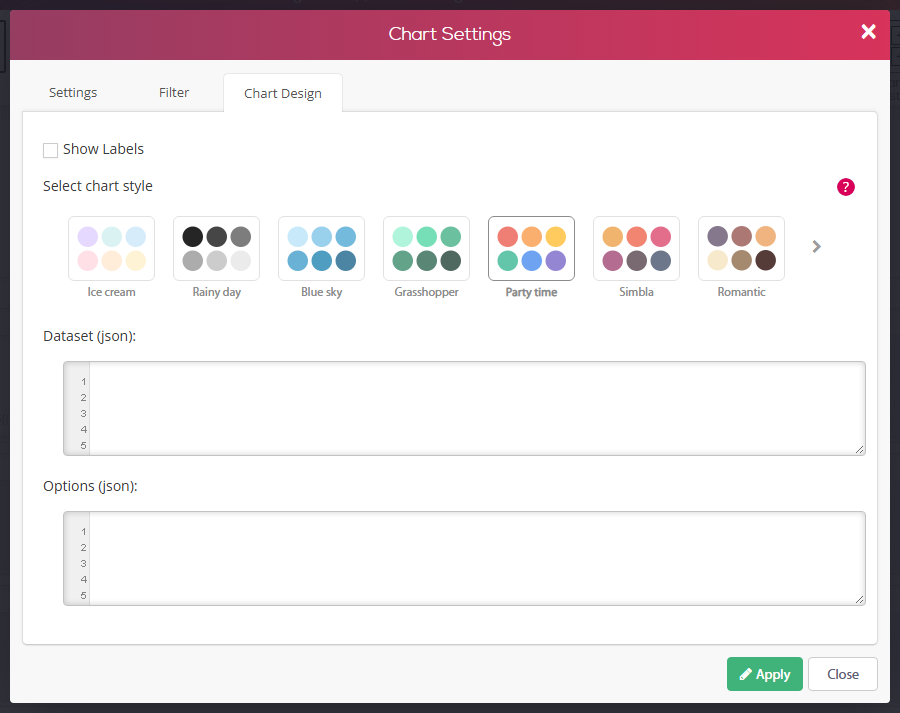Image resolution: width=900 pixels, height=713 pixels.
Task: Grab the Options editor resize handle
Action: pos(859,599)
